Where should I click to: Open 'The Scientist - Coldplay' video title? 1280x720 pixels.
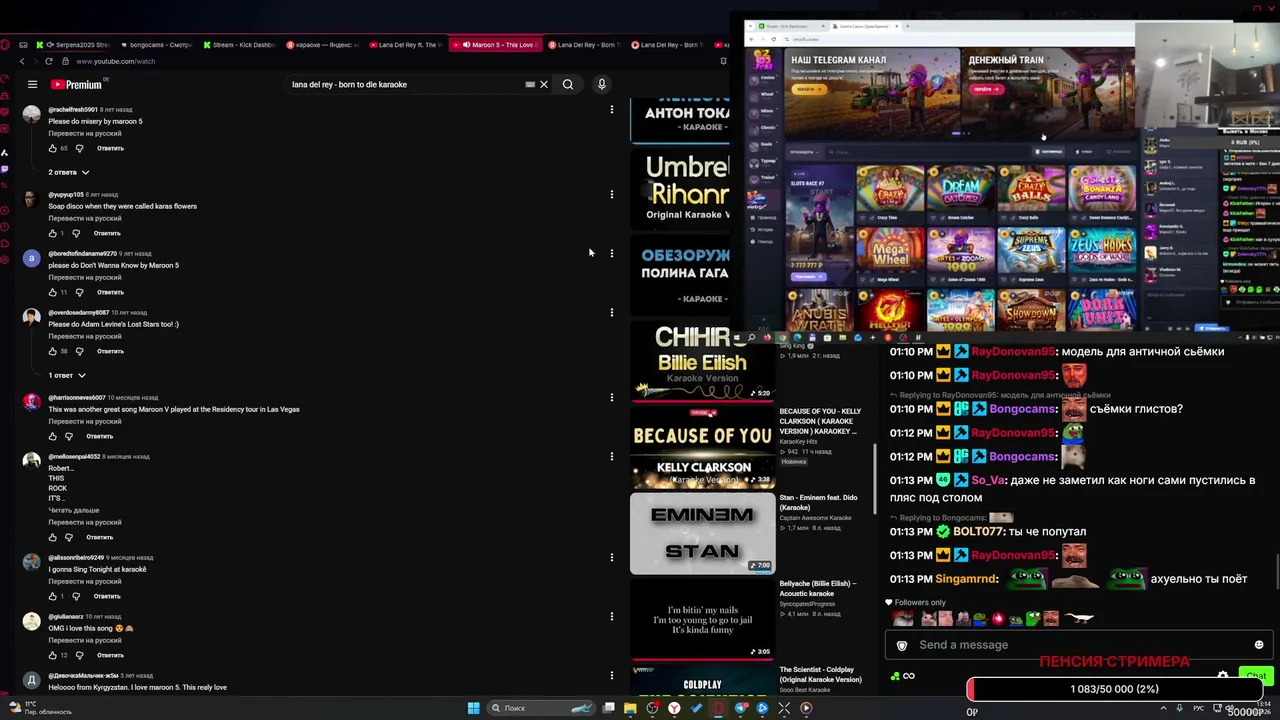(820, 675)
